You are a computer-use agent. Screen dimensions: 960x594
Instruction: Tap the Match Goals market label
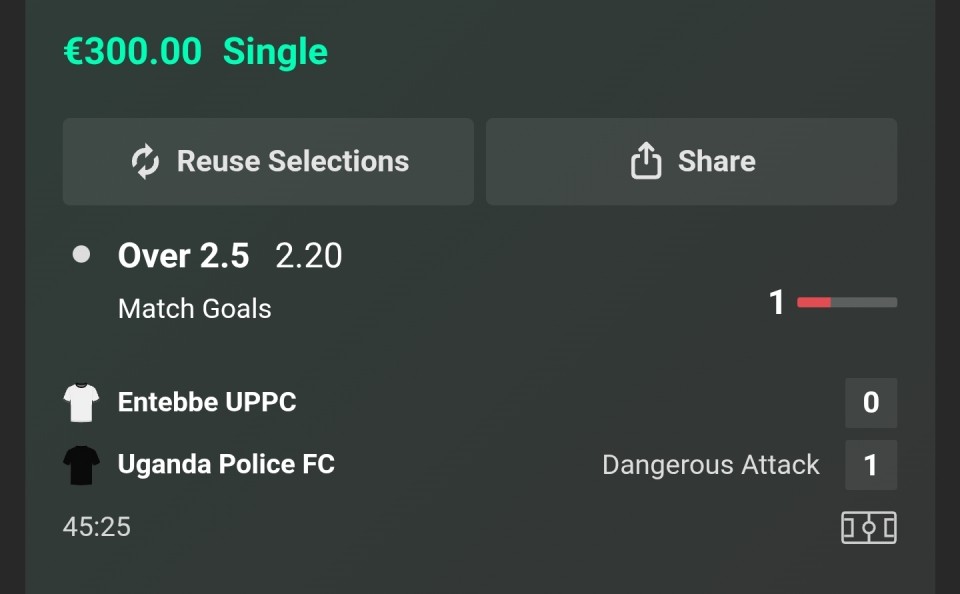194,308
